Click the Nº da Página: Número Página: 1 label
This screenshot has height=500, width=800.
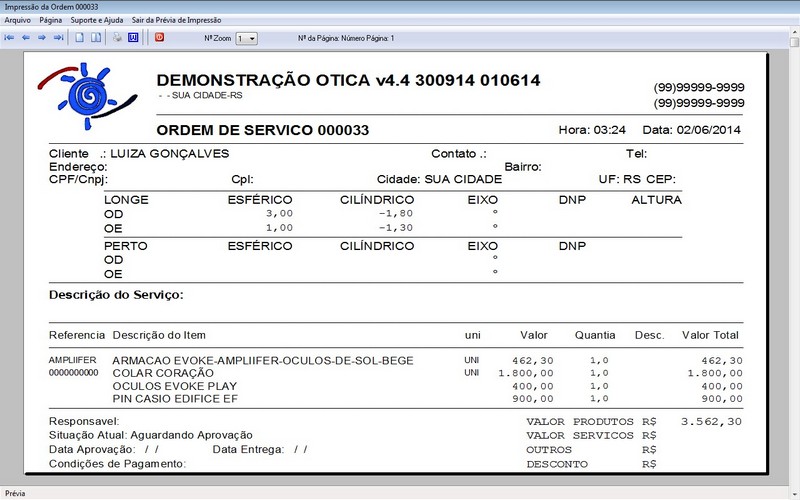346,38
